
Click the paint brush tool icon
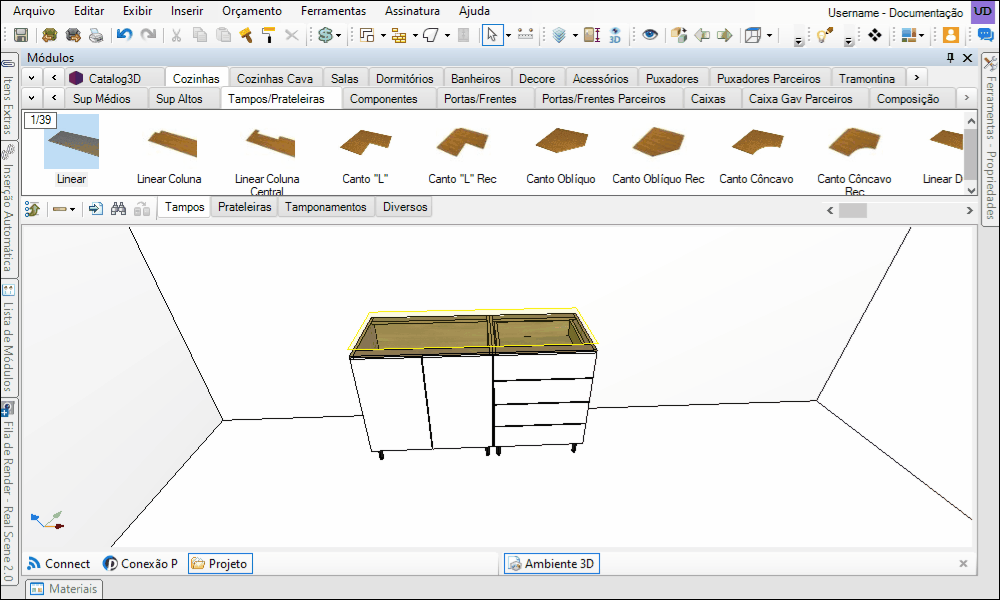pos(246,35)
